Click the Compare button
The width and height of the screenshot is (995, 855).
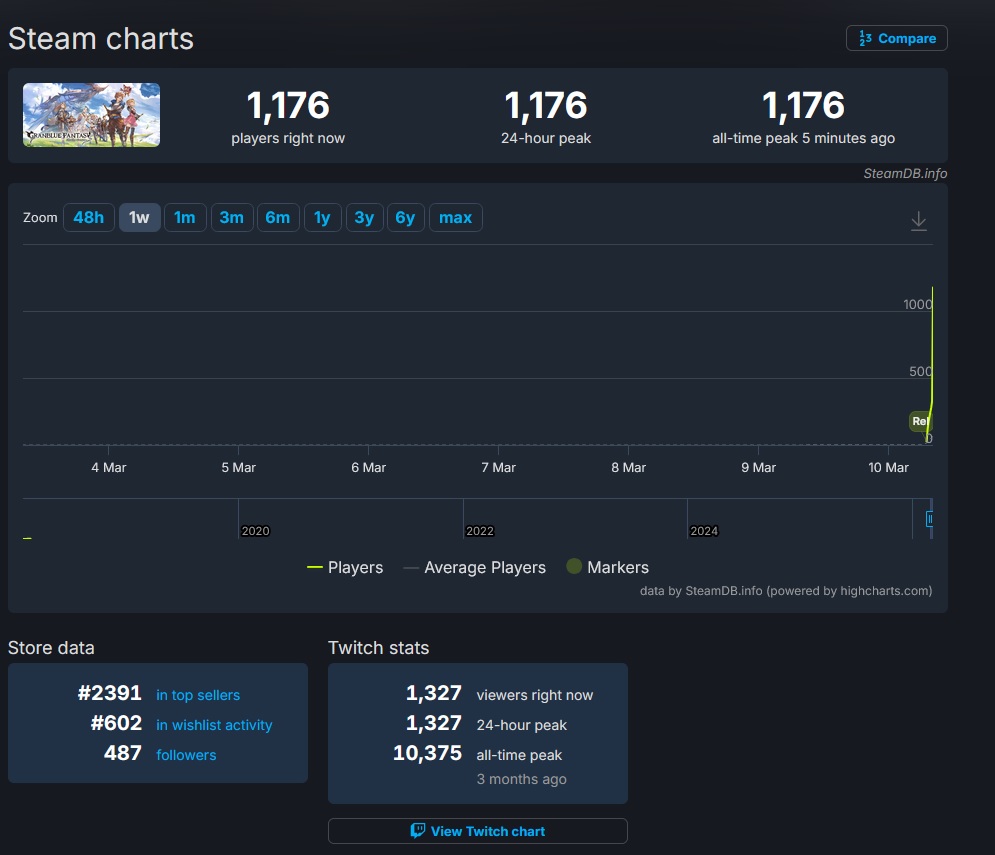point(897,38)
